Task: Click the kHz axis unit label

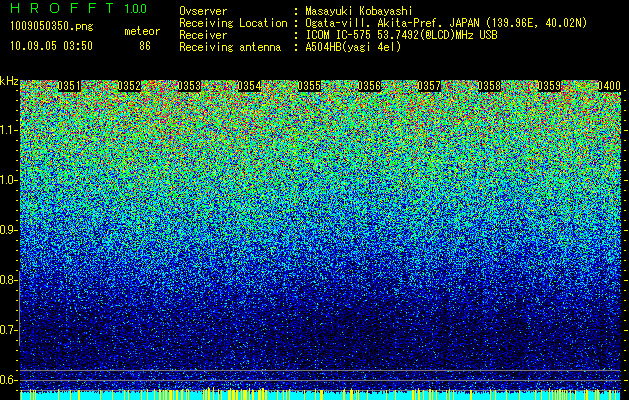Action: (9, 81)
